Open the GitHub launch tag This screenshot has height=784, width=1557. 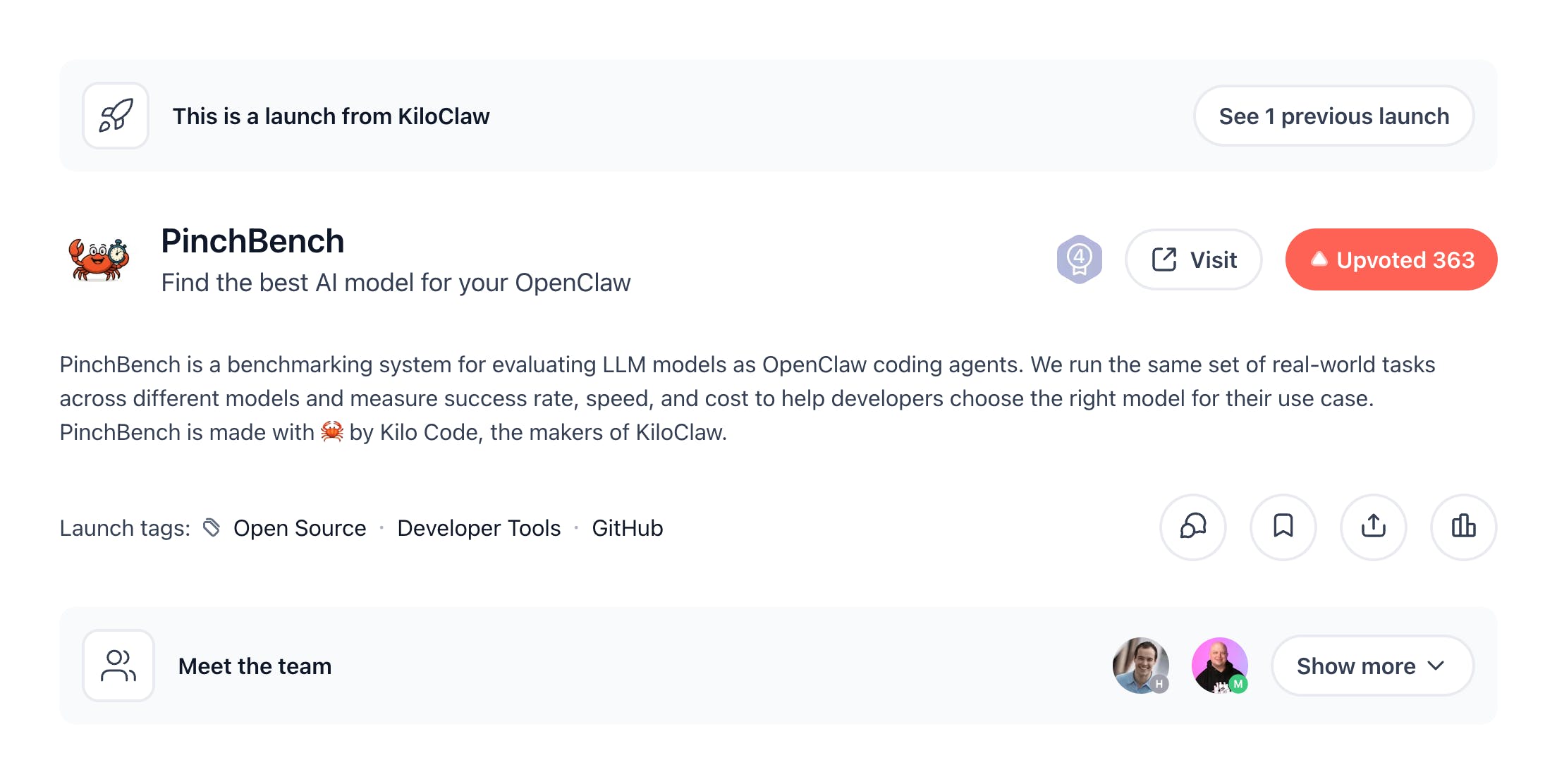[x=627, y=528]
